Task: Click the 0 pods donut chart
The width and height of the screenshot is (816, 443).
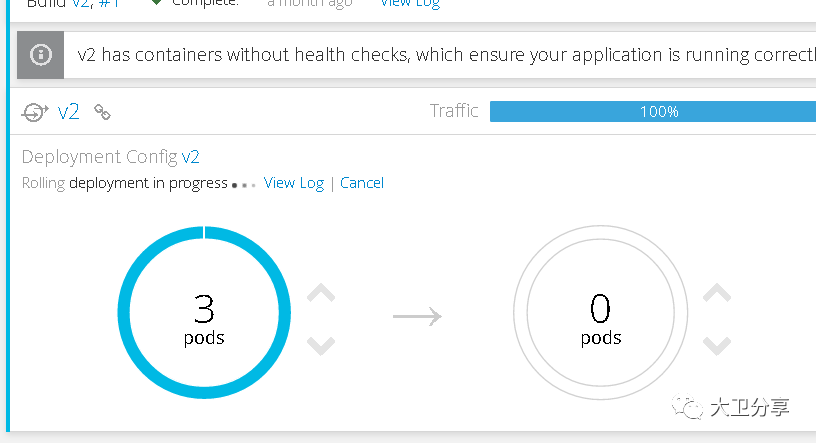Action: click(x=601, y=312)
